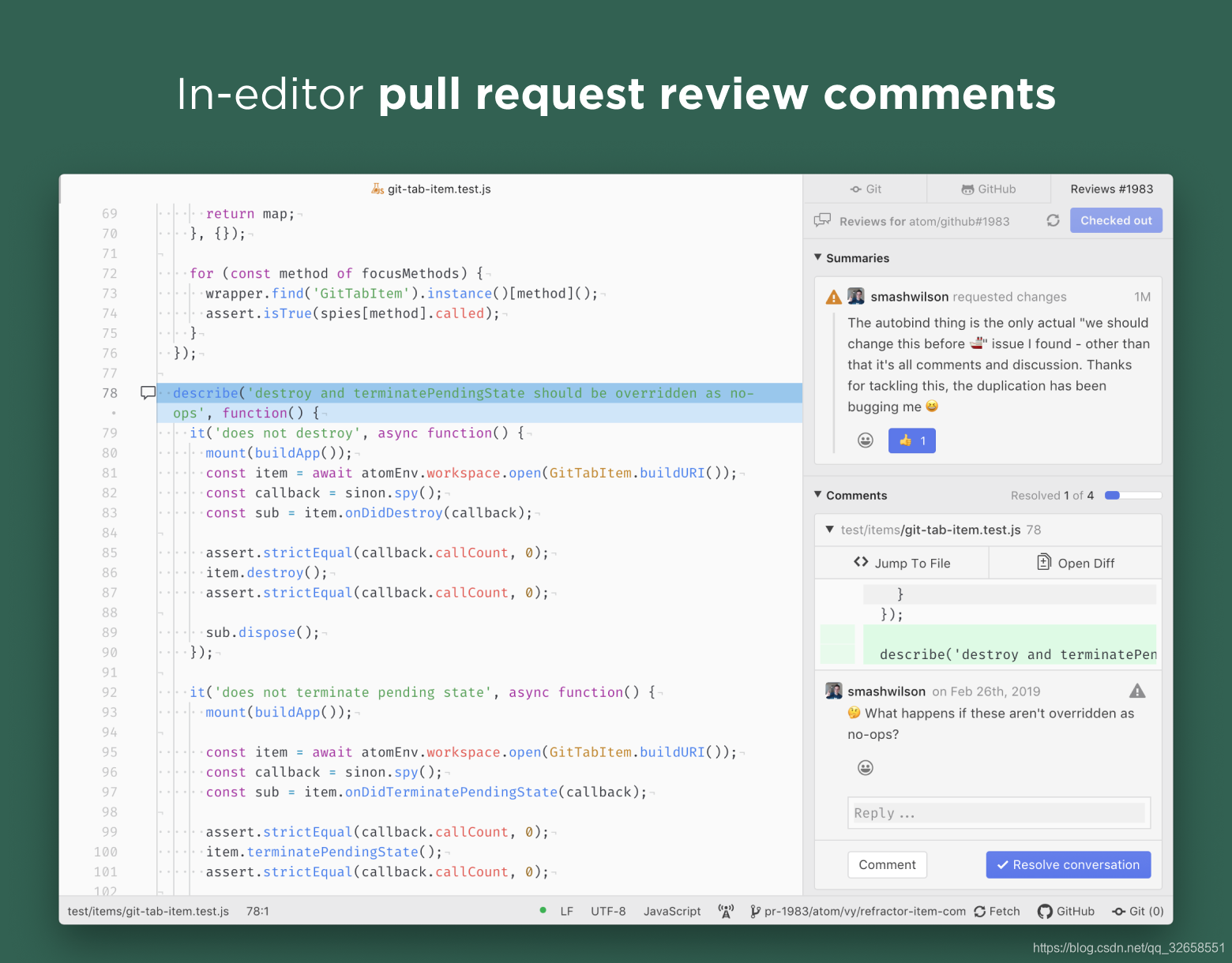Click the Fetch sync icon in status bar
1232x963 pixels.
979,911
